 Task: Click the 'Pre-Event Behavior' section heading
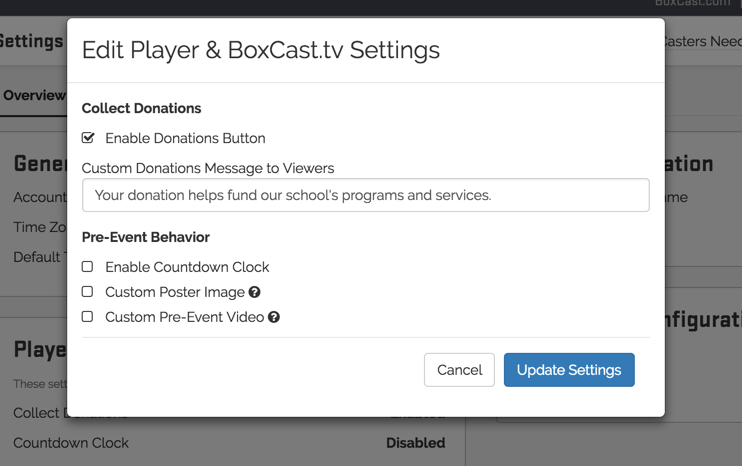pos(145,237)
